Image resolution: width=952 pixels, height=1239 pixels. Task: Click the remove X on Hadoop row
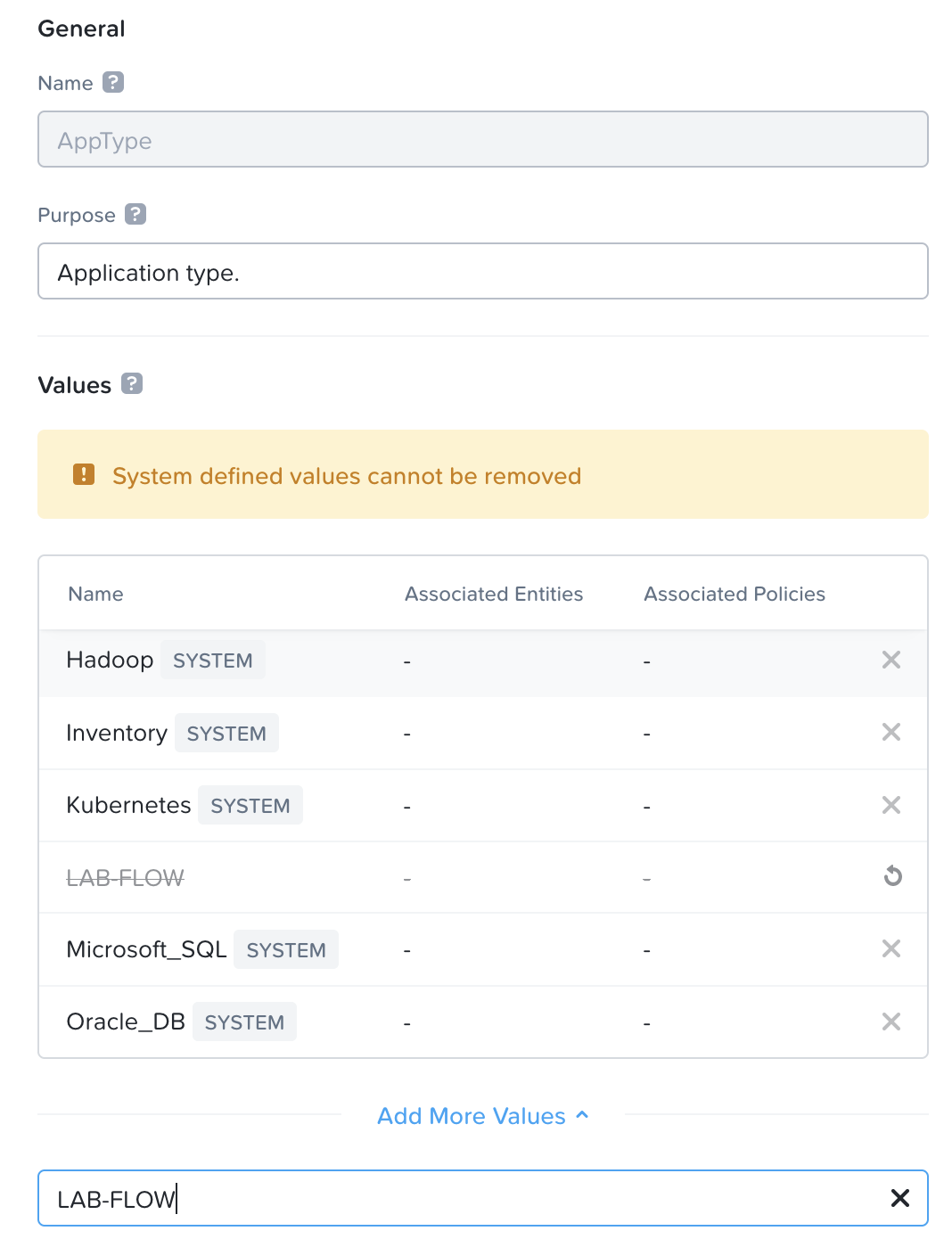point(890,660)
